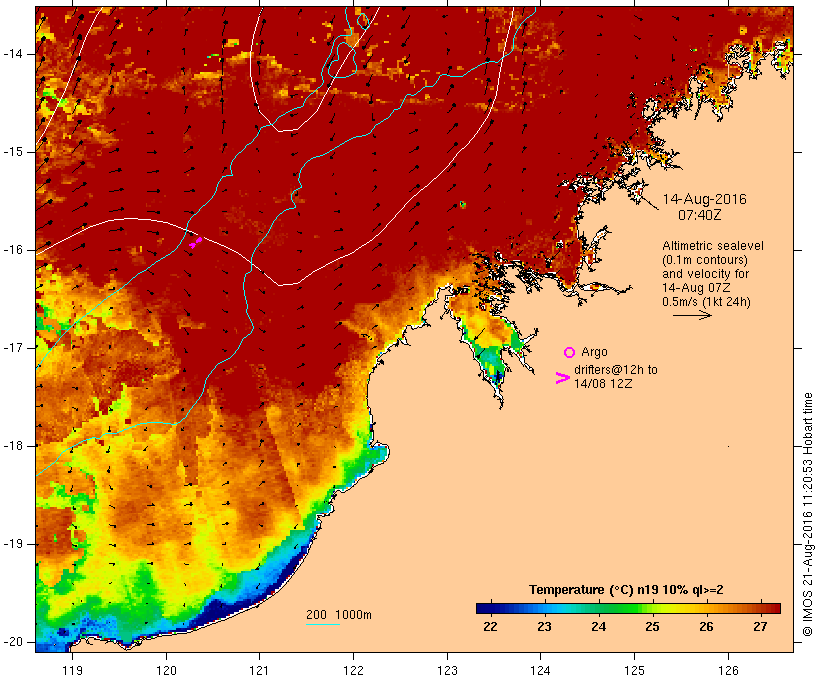The image size is (820, 680).
Task: Click the '14-Aug 07Z' text line
Action: [x=696, y=288]
